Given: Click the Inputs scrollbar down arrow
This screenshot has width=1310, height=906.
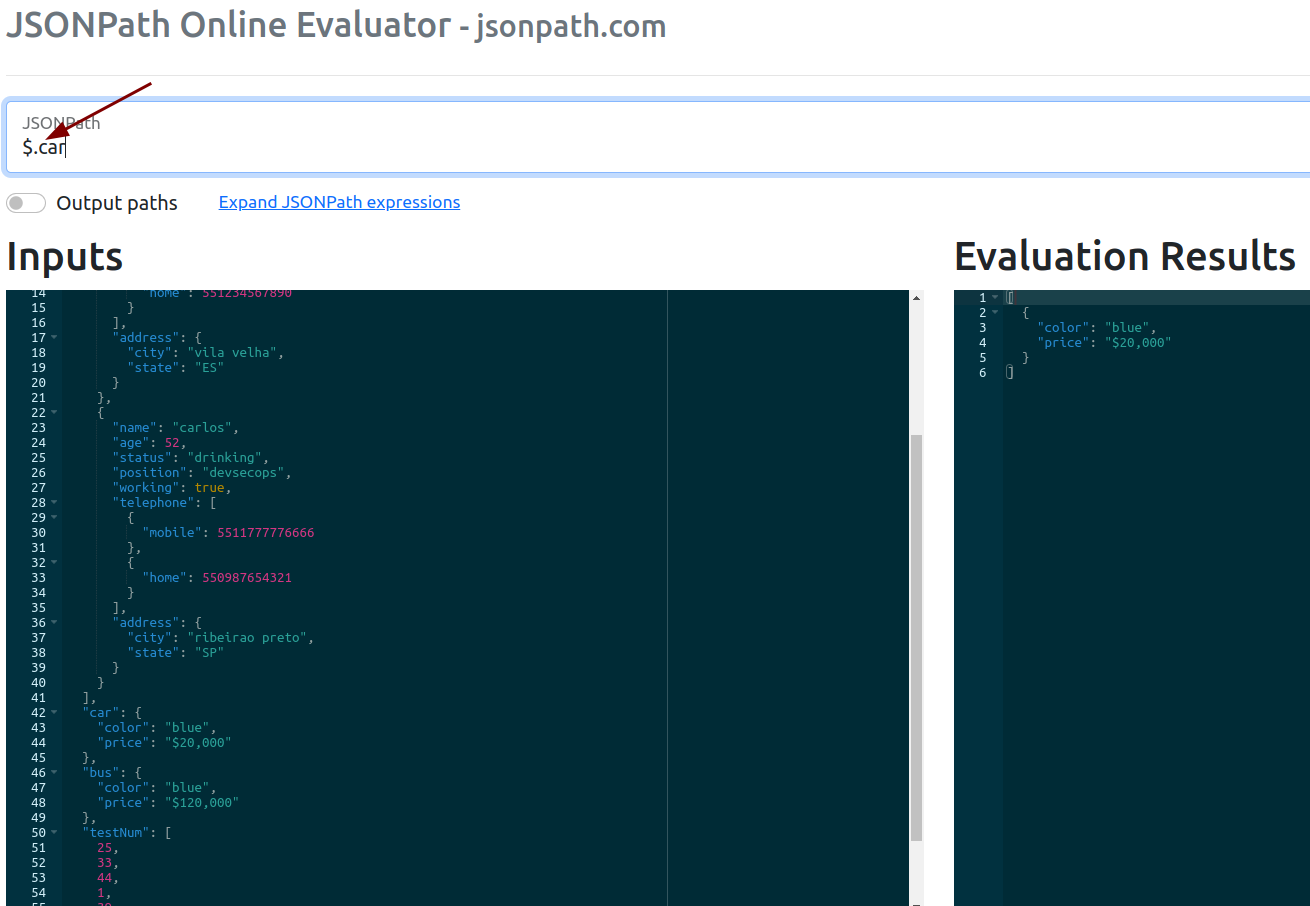Looking at the screenshot, I should [916, 900].
